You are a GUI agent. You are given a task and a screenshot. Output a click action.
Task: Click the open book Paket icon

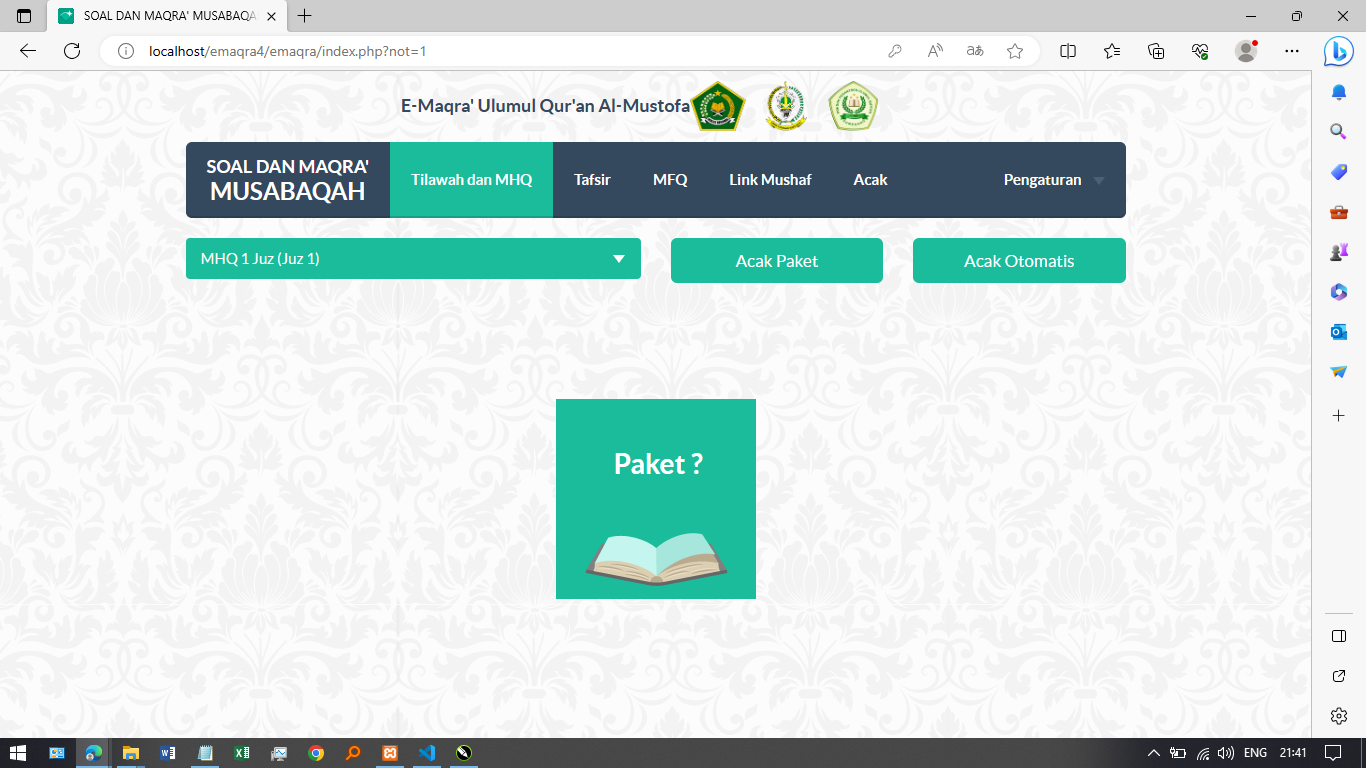[x=656, y=557]
